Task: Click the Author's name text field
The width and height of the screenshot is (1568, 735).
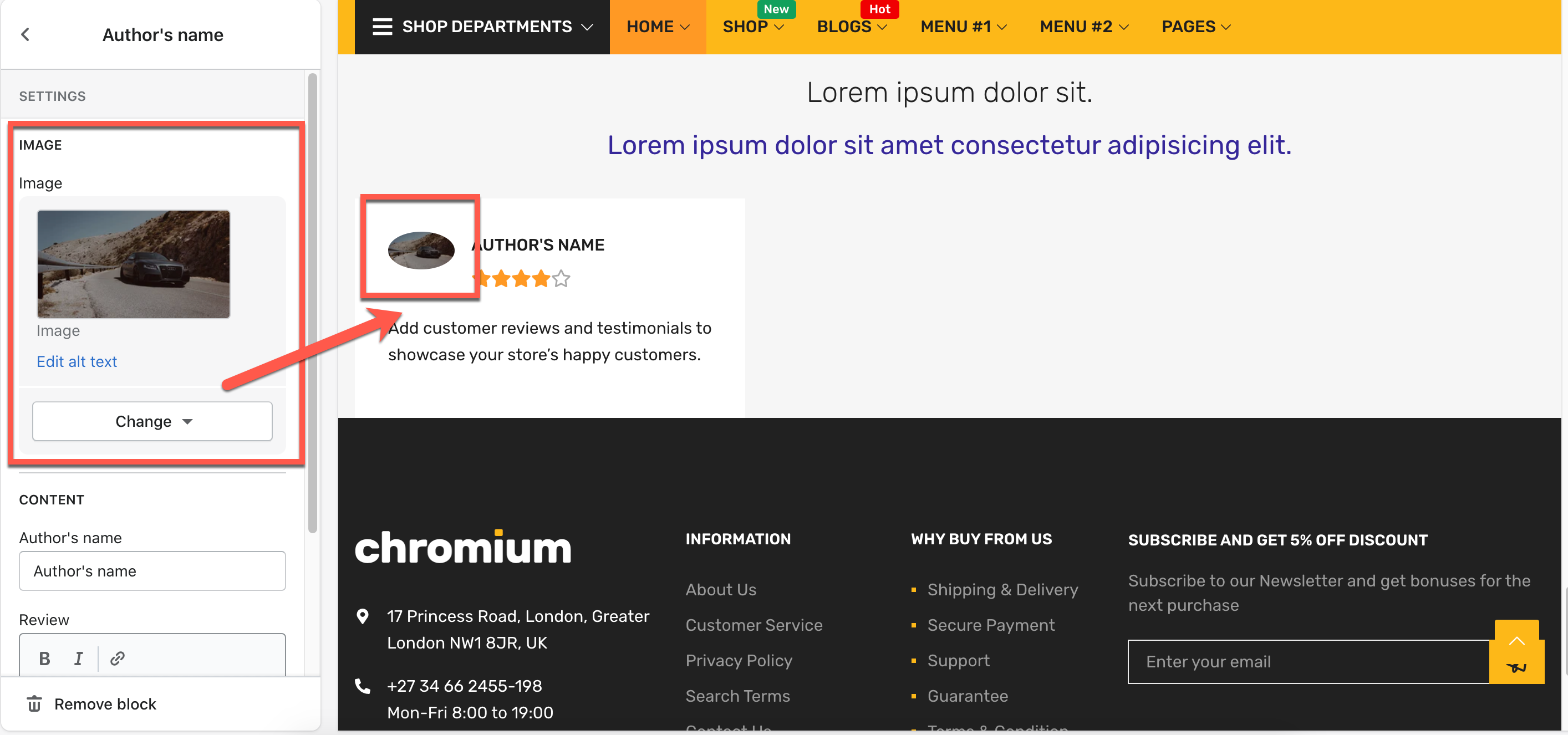Action: tap(152, 571)
